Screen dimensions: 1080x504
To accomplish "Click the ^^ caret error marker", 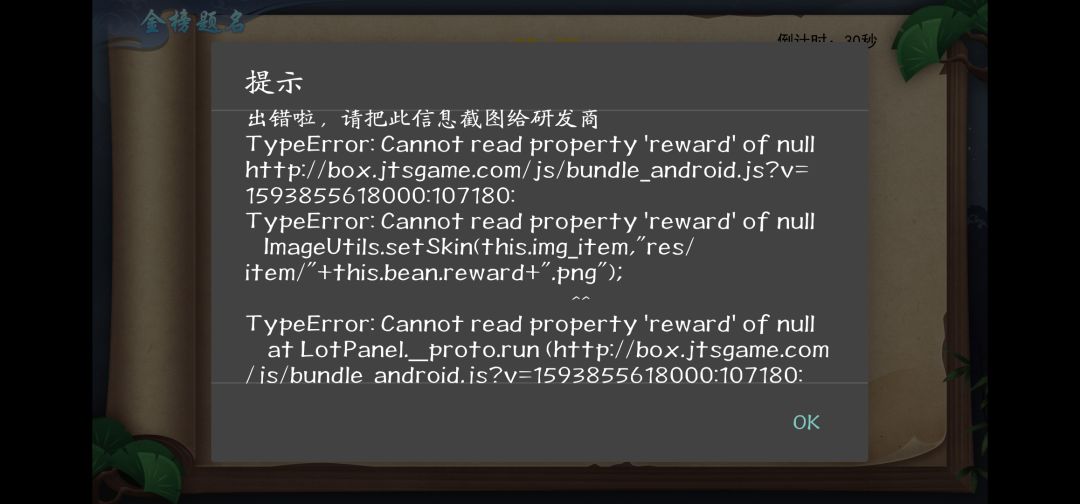I will (x=581, y=299).
